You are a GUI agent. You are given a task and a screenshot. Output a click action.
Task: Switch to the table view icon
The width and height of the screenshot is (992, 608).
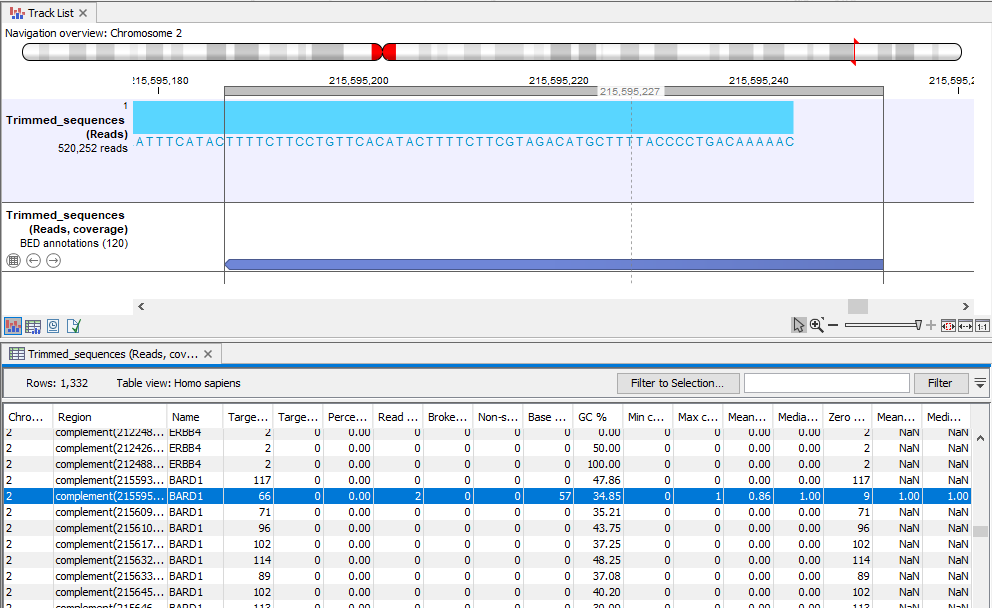[33, 326]
